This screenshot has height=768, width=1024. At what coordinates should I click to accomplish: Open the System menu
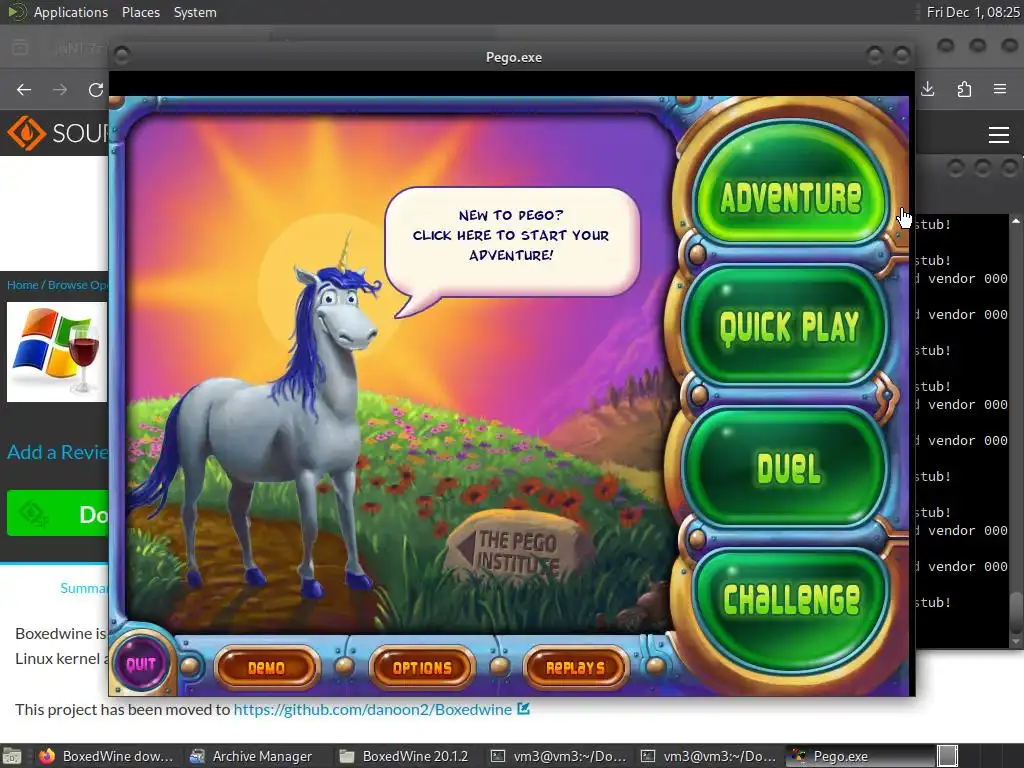[195, 12]
